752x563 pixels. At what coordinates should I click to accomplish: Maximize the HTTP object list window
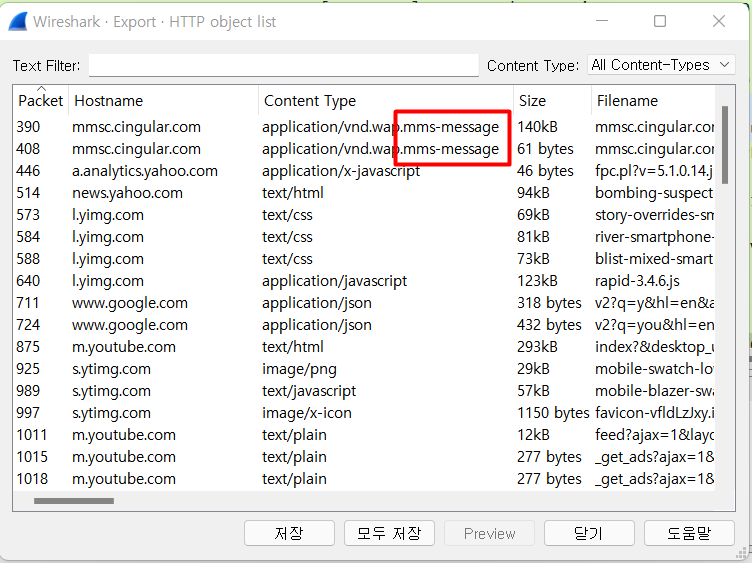660,21
